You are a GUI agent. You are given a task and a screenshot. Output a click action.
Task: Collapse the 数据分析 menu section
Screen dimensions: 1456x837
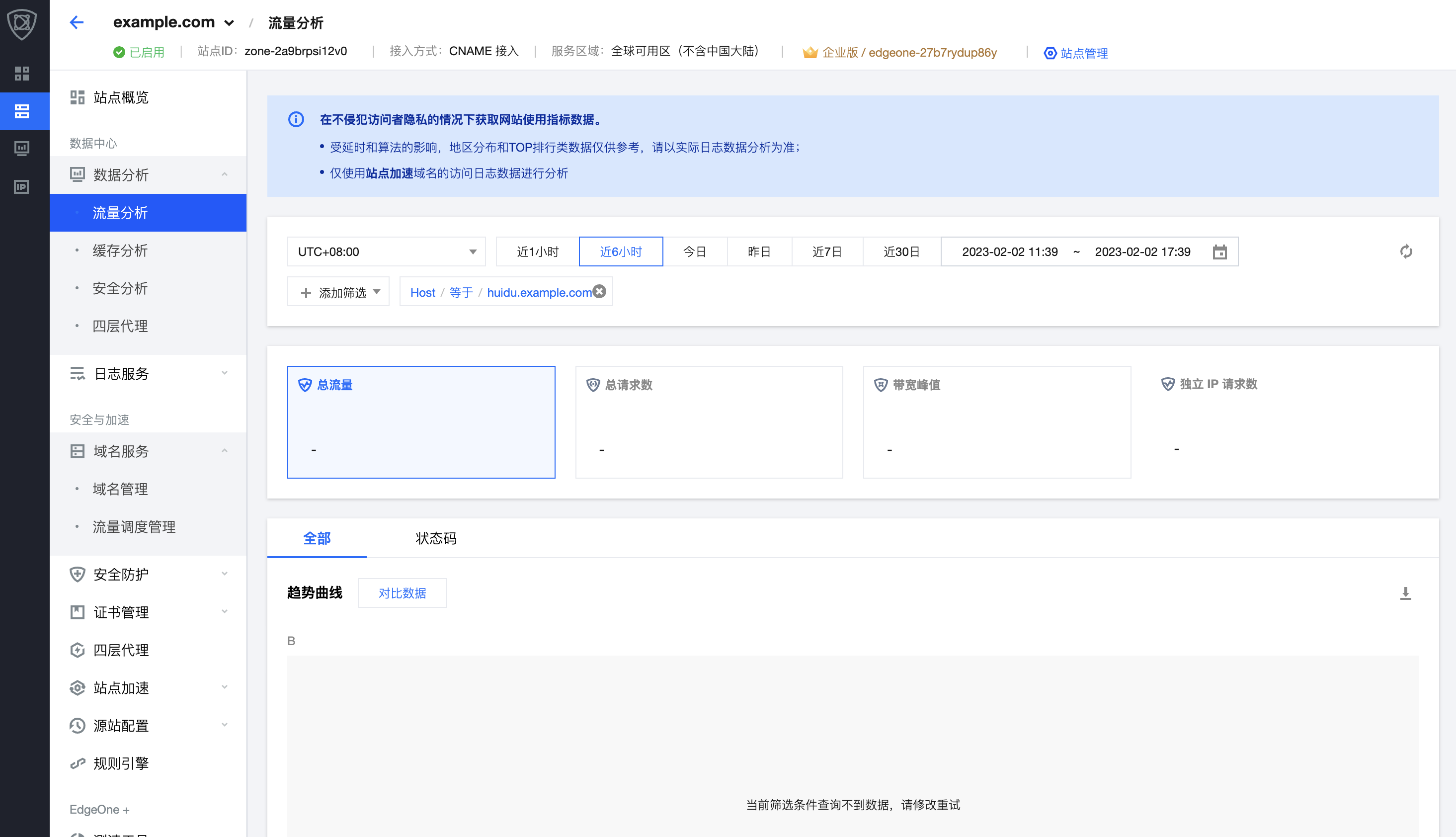[x=225, y=174]
